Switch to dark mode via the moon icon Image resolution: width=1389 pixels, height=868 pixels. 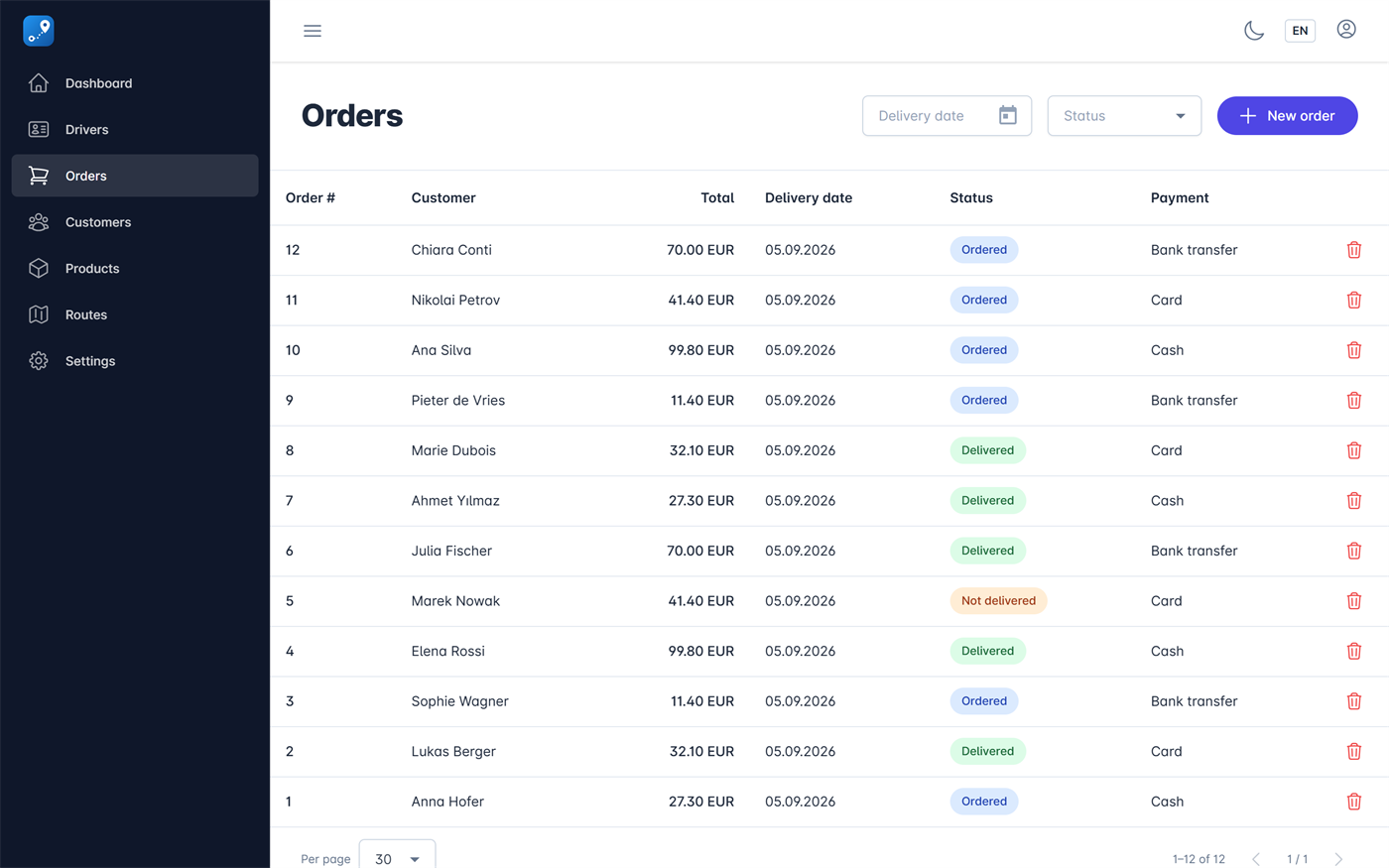coord(1254,31)
